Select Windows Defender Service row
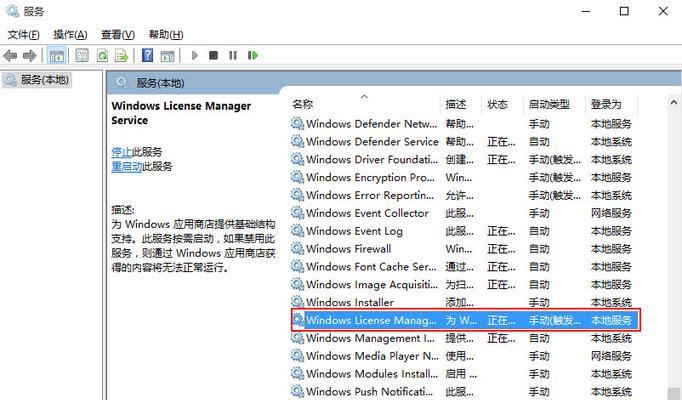682x400 pixels. 463,142
